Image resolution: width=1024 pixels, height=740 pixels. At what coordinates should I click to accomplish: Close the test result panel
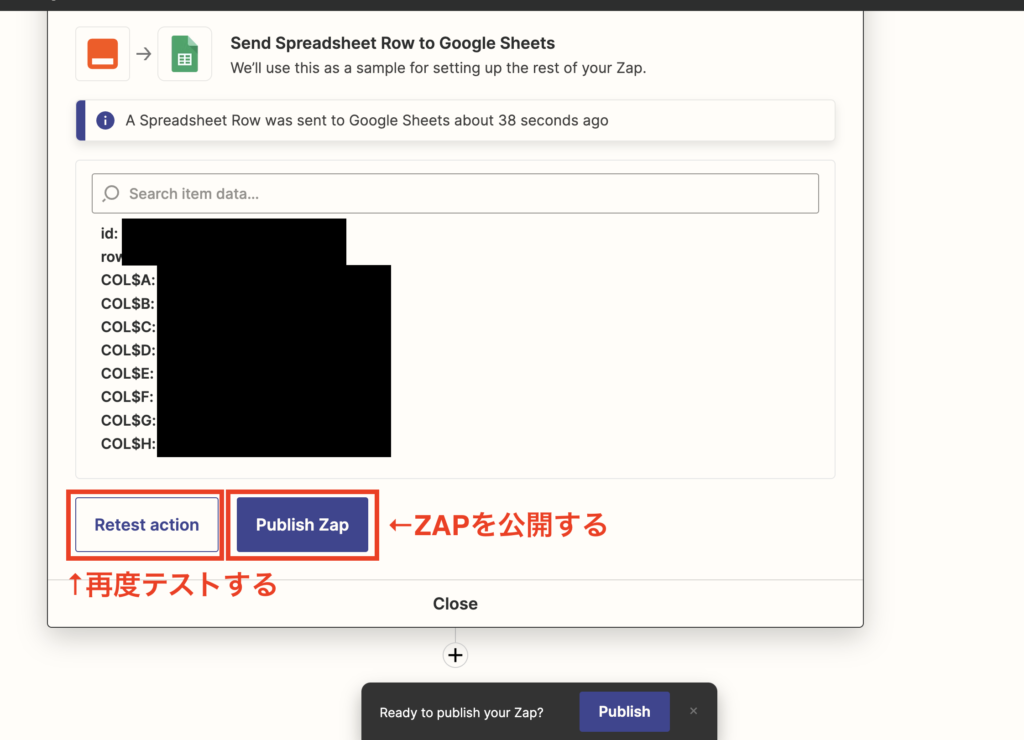tap(455, 603)
